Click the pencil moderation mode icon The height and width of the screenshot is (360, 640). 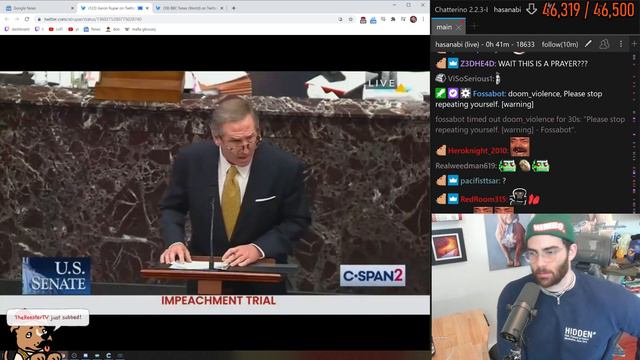pos(588,44)
